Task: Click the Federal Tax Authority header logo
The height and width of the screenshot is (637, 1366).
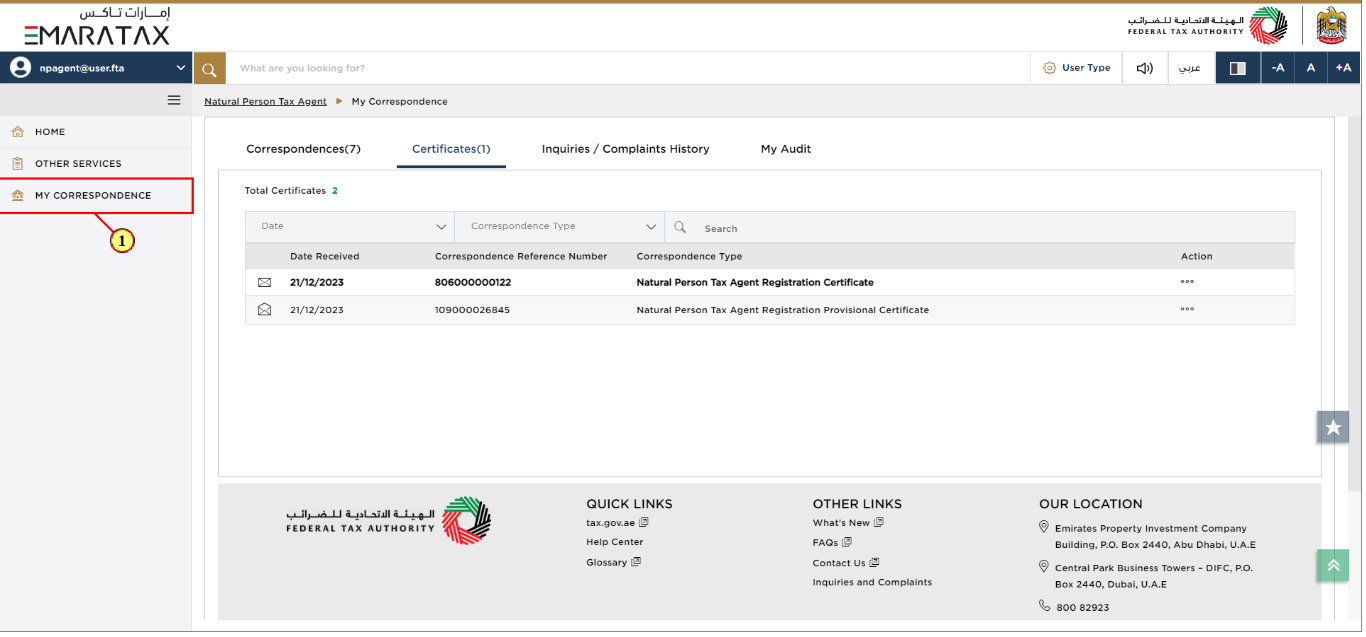Action: click(1208, 25)
